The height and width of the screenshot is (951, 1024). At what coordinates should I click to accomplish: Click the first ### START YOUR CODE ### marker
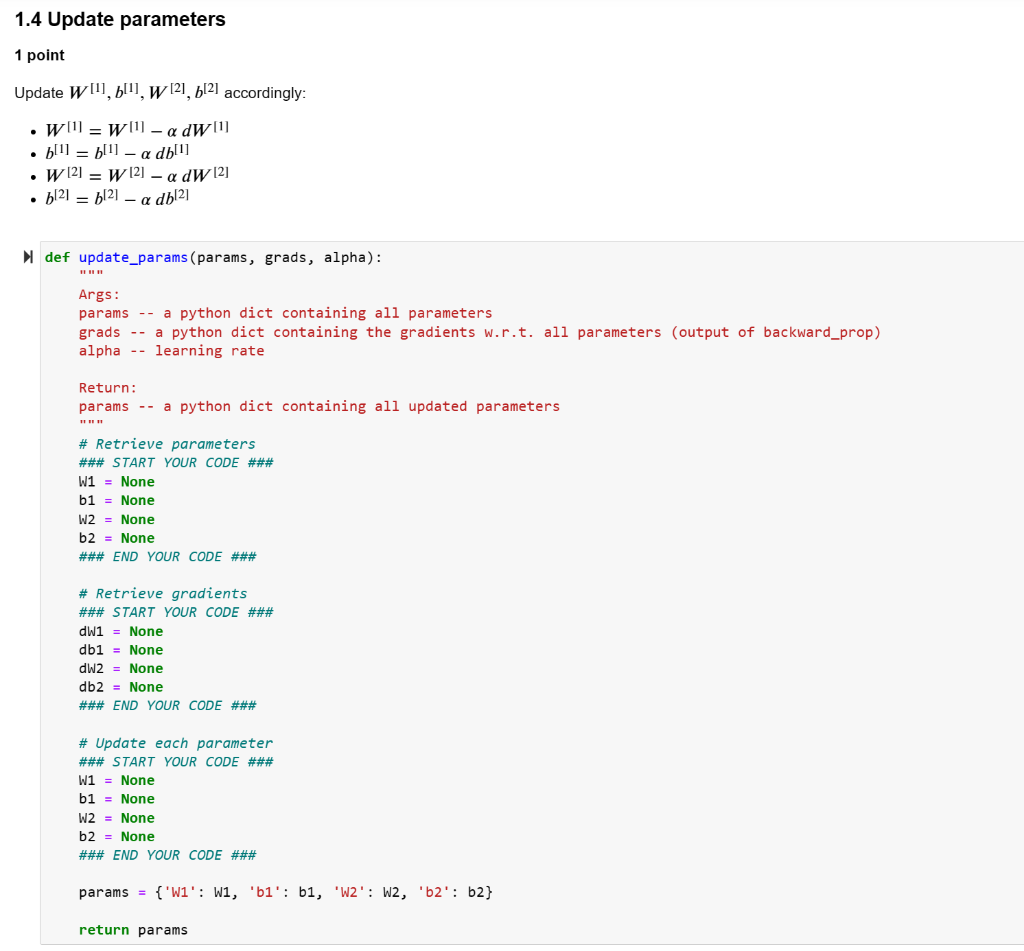[x=175, y=462]
